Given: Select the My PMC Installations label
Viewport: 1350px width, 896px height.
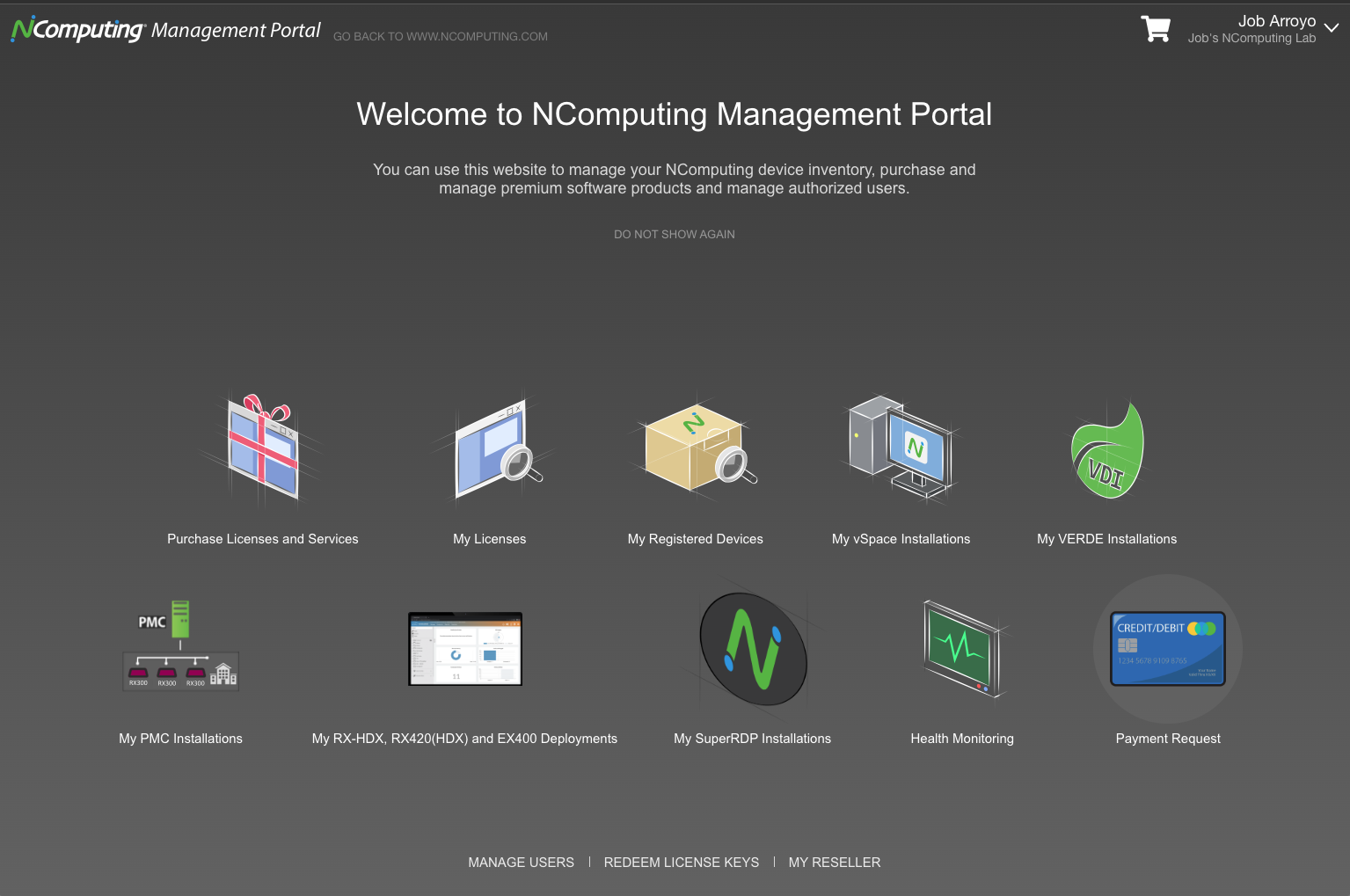Looking at the screenshot, I should [180, 739].
